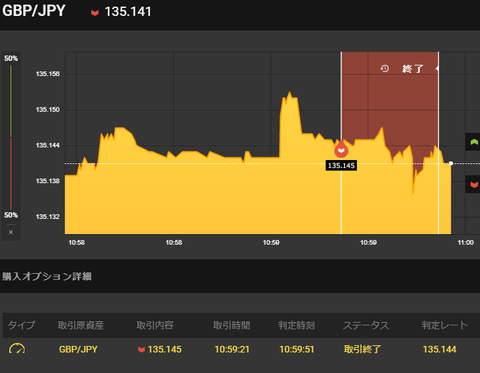
Task: Click the 135.145 entry price label
Action: (341, 166)
